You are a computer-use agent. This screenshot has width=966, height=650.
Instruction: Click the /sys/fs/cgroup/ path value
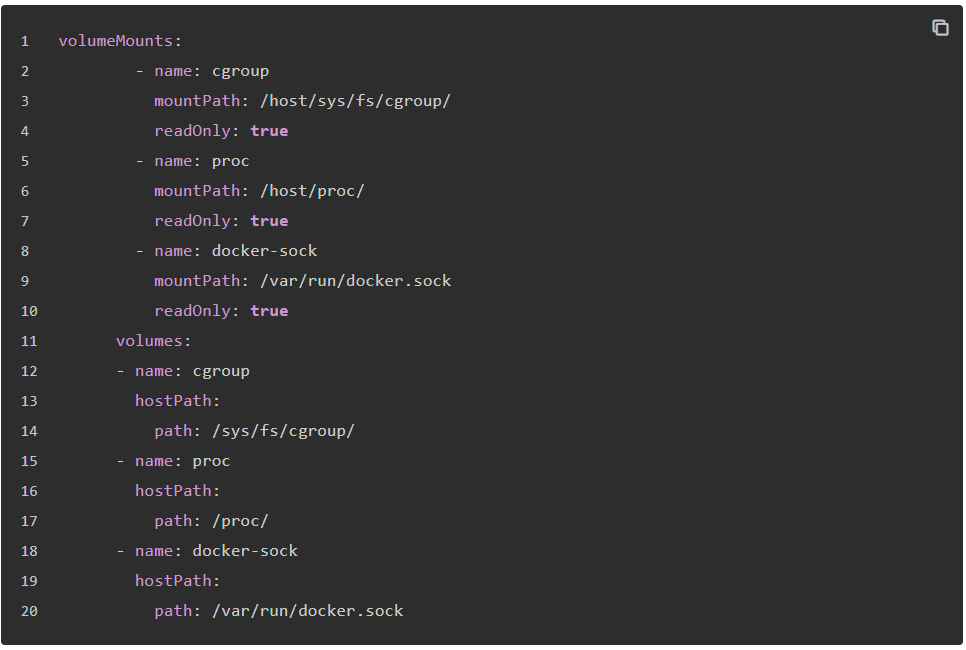point(283,431)
